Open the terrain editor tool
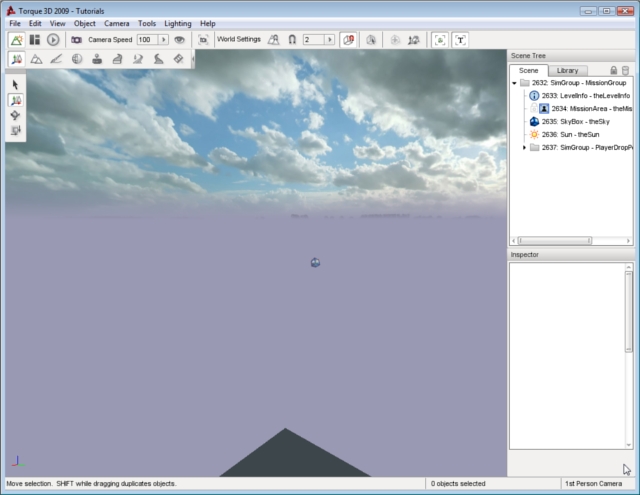 pyautogui.click(x=36, y=59)
